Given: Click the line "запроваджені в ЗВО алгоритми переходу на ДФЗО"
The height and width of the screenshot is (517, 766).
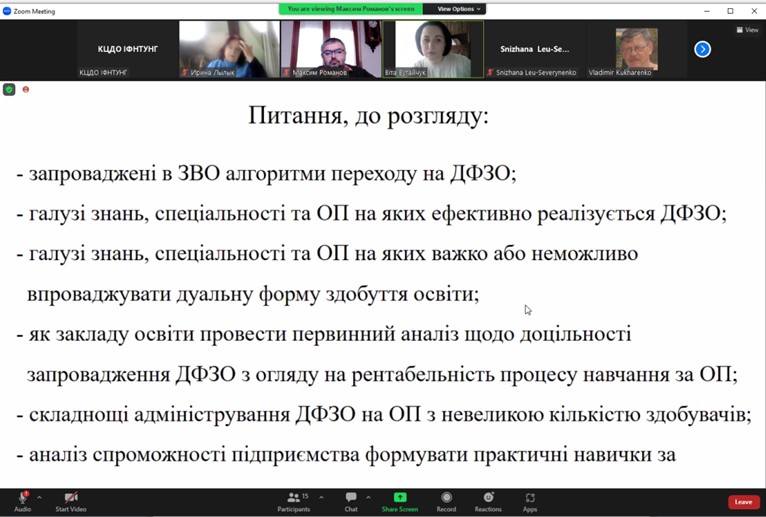Looking at the screenshot, I should pos(269,174).
